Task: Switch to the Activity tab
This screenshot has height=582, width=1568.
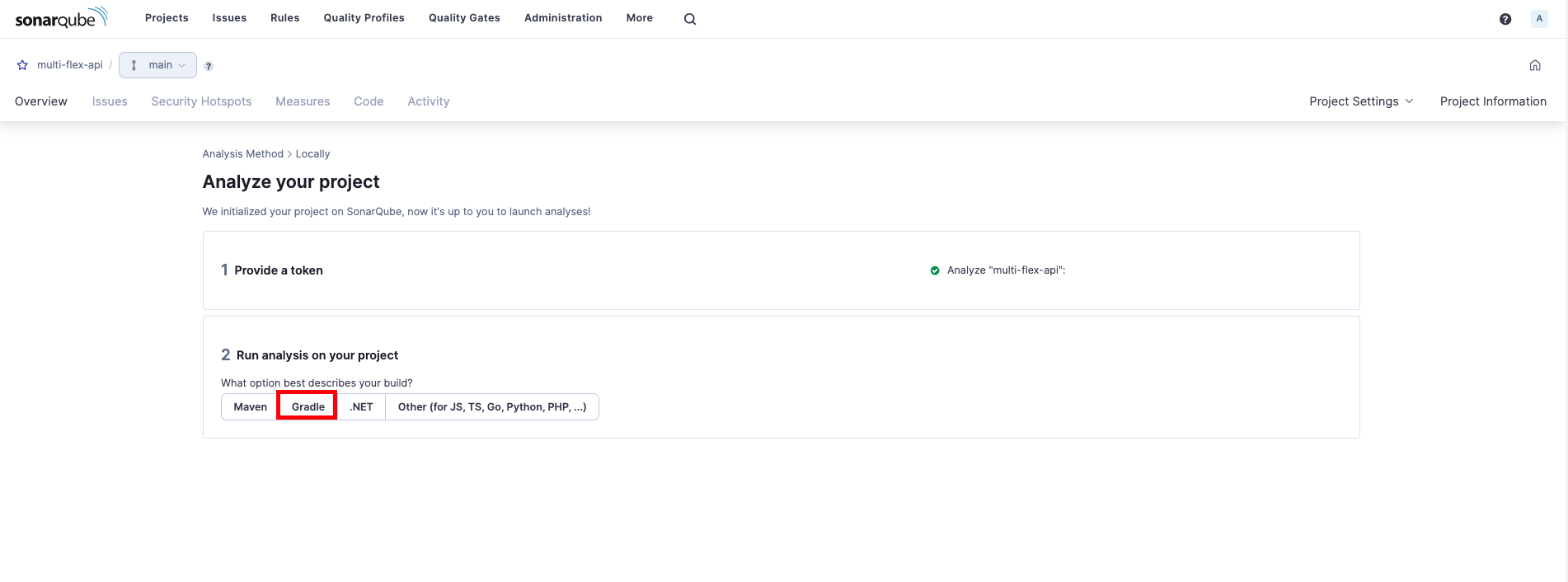Action: [429, 101]
